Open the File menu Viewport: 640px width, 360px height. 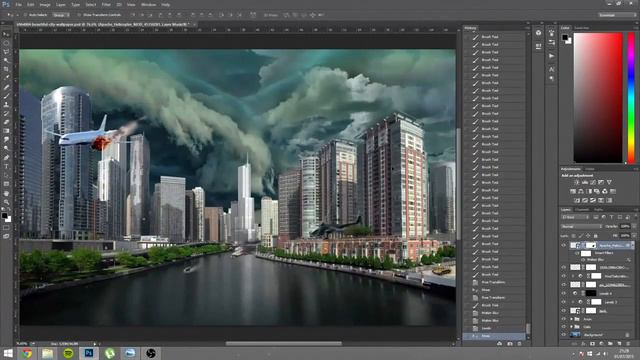coord(18,4)
